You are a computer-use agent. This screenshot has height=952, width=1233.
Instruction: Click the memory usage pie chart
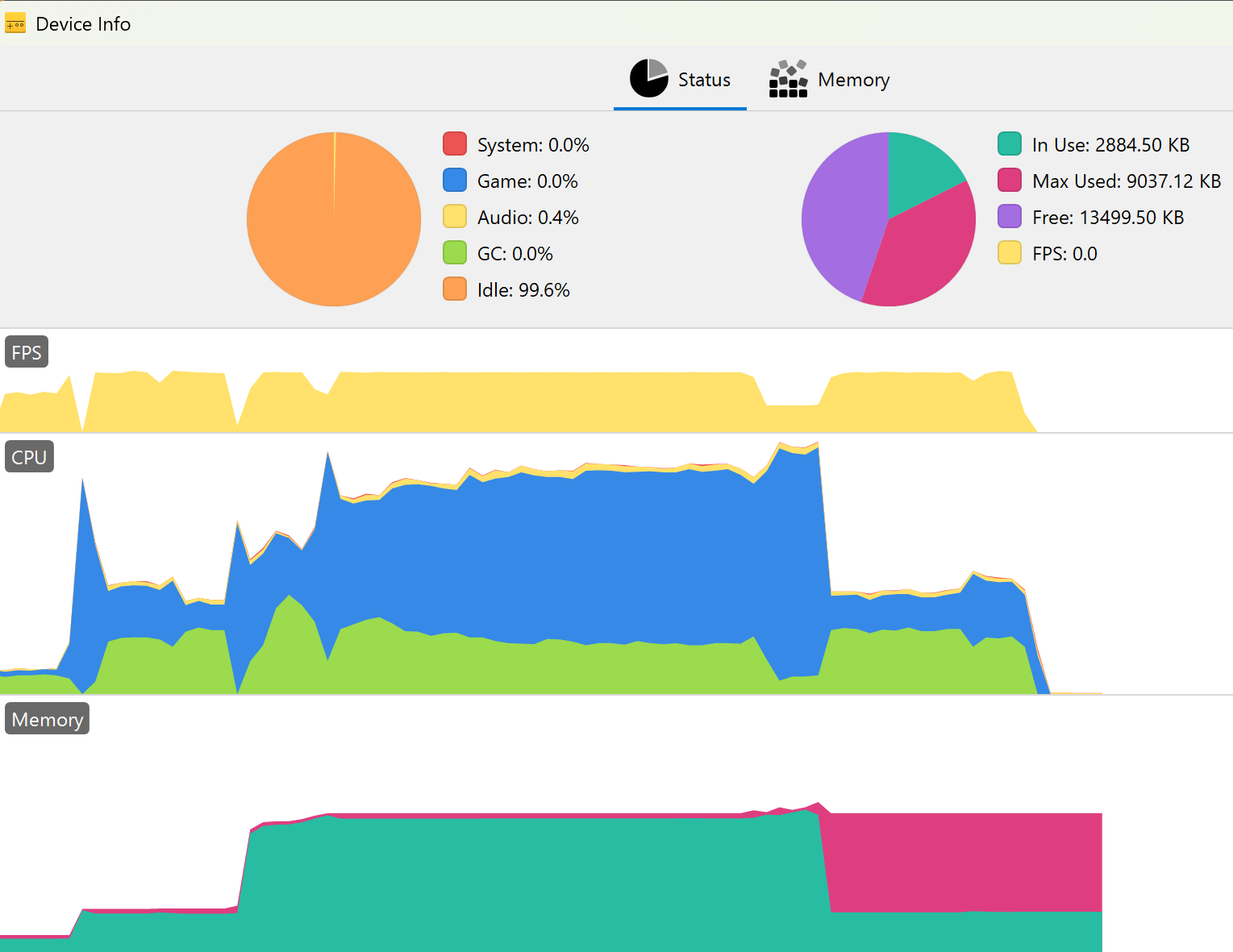click(889, 219)
